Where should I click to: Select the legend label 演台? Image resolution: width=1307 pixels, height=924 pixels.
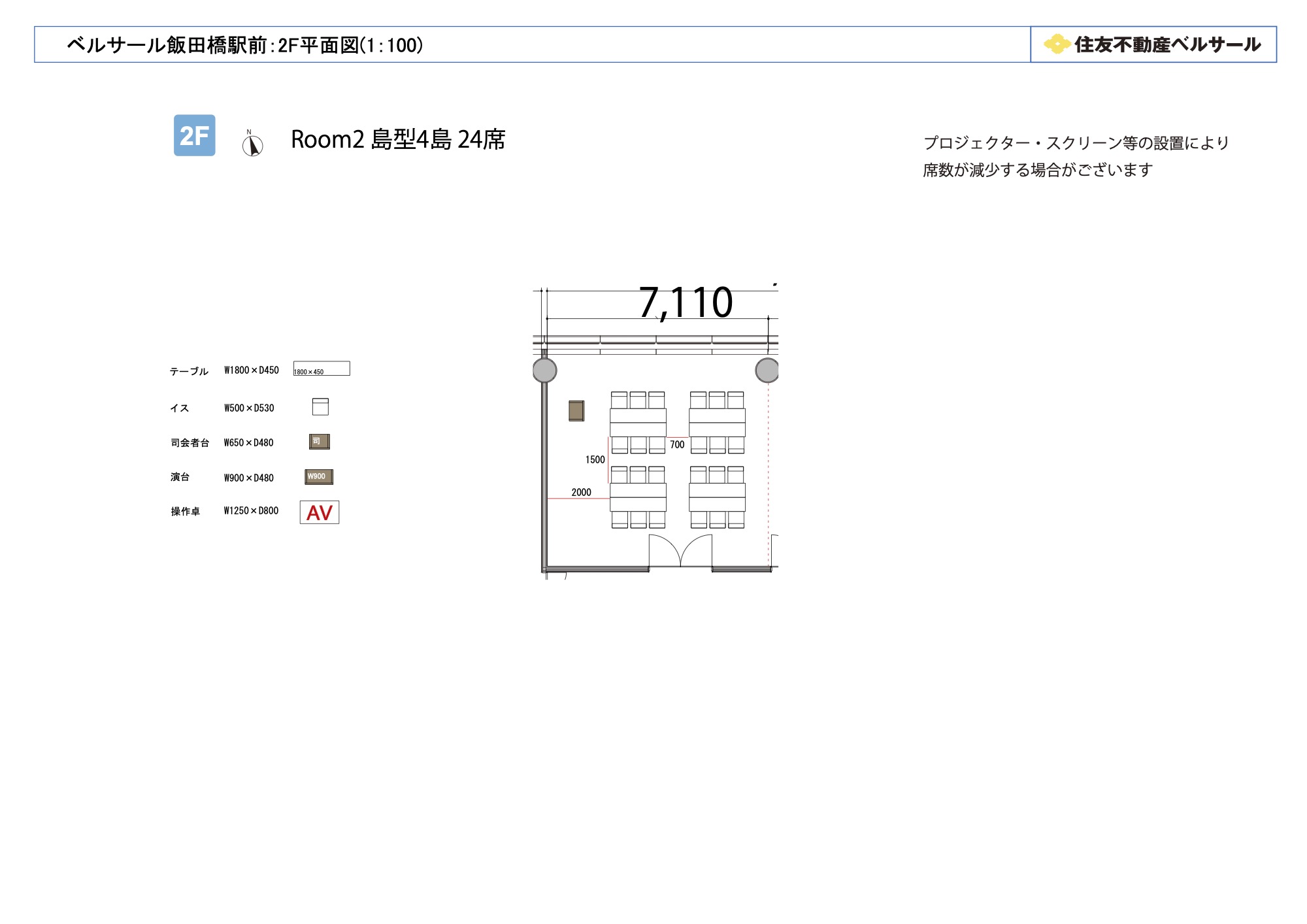point(180,477)
